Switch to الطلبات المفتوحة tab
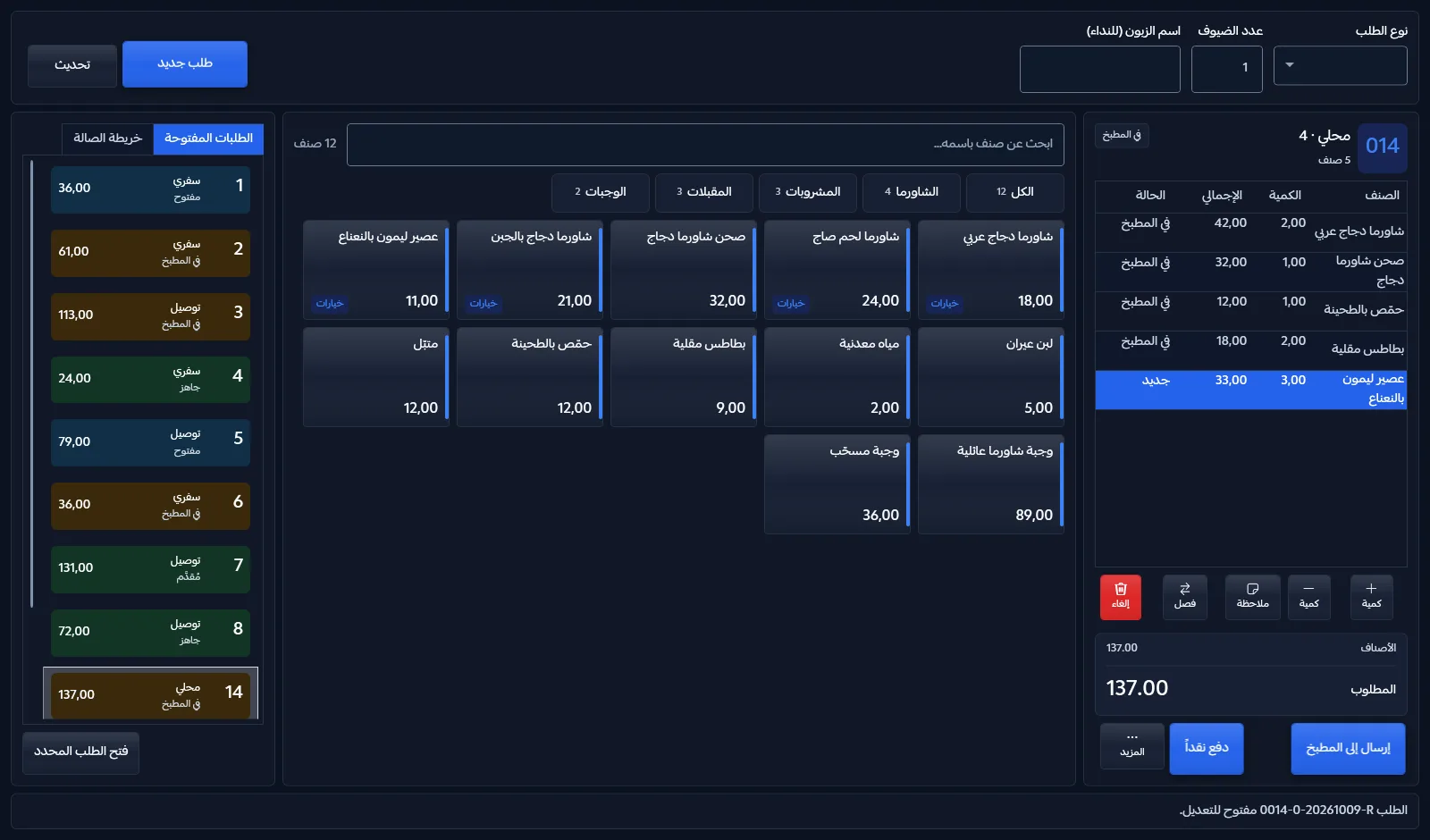1430x840 pixels. click(208, 139)
